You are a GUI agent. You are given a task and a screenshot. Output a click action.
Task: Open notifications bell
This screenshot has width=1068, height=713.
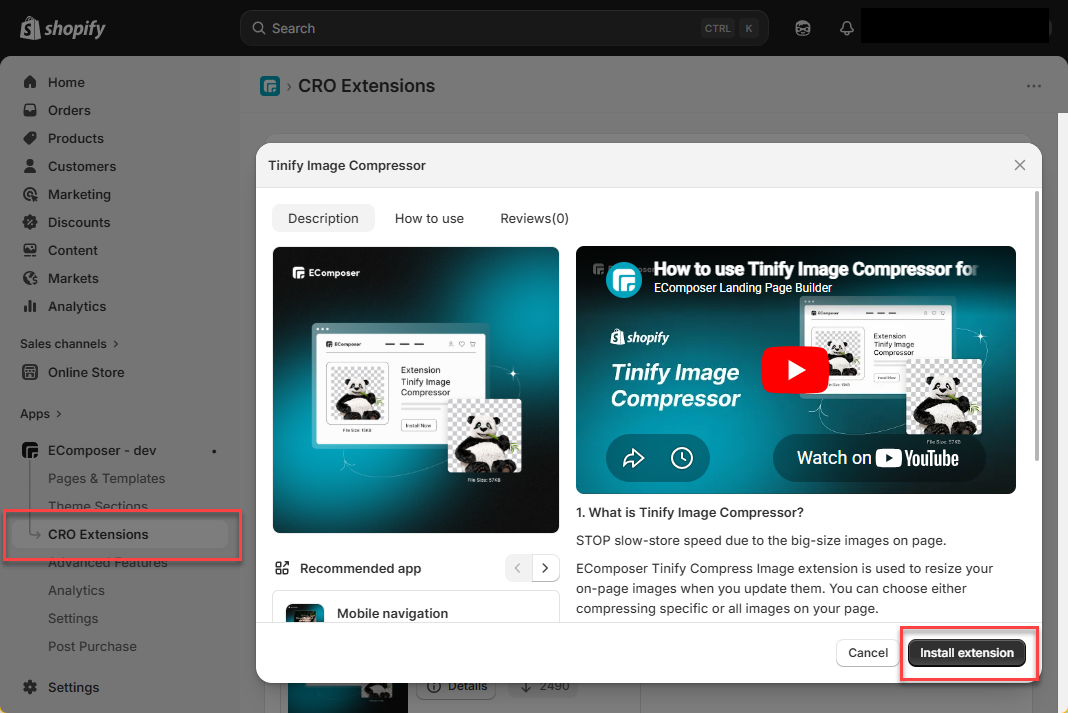[x=847, y=28]
